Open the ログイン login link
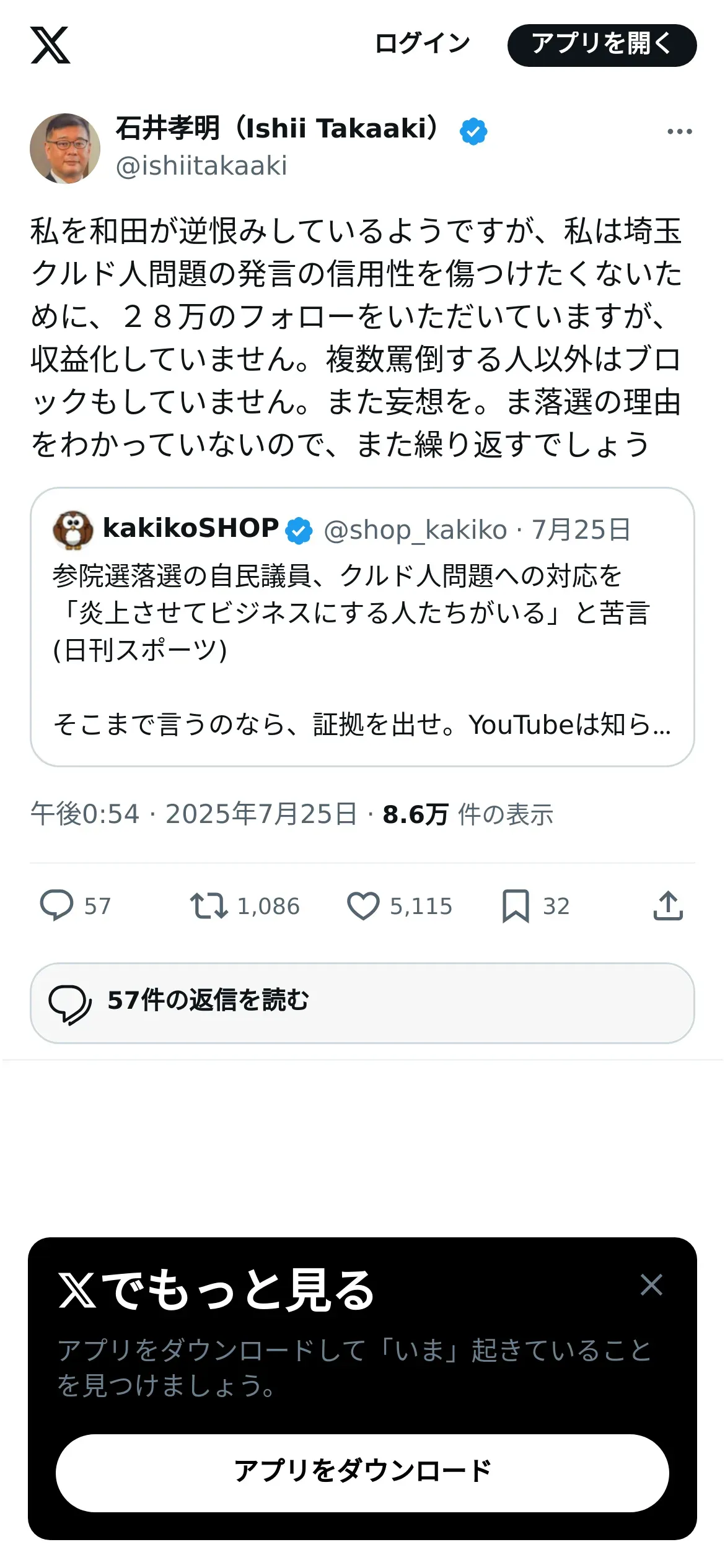 click(422, 44)
